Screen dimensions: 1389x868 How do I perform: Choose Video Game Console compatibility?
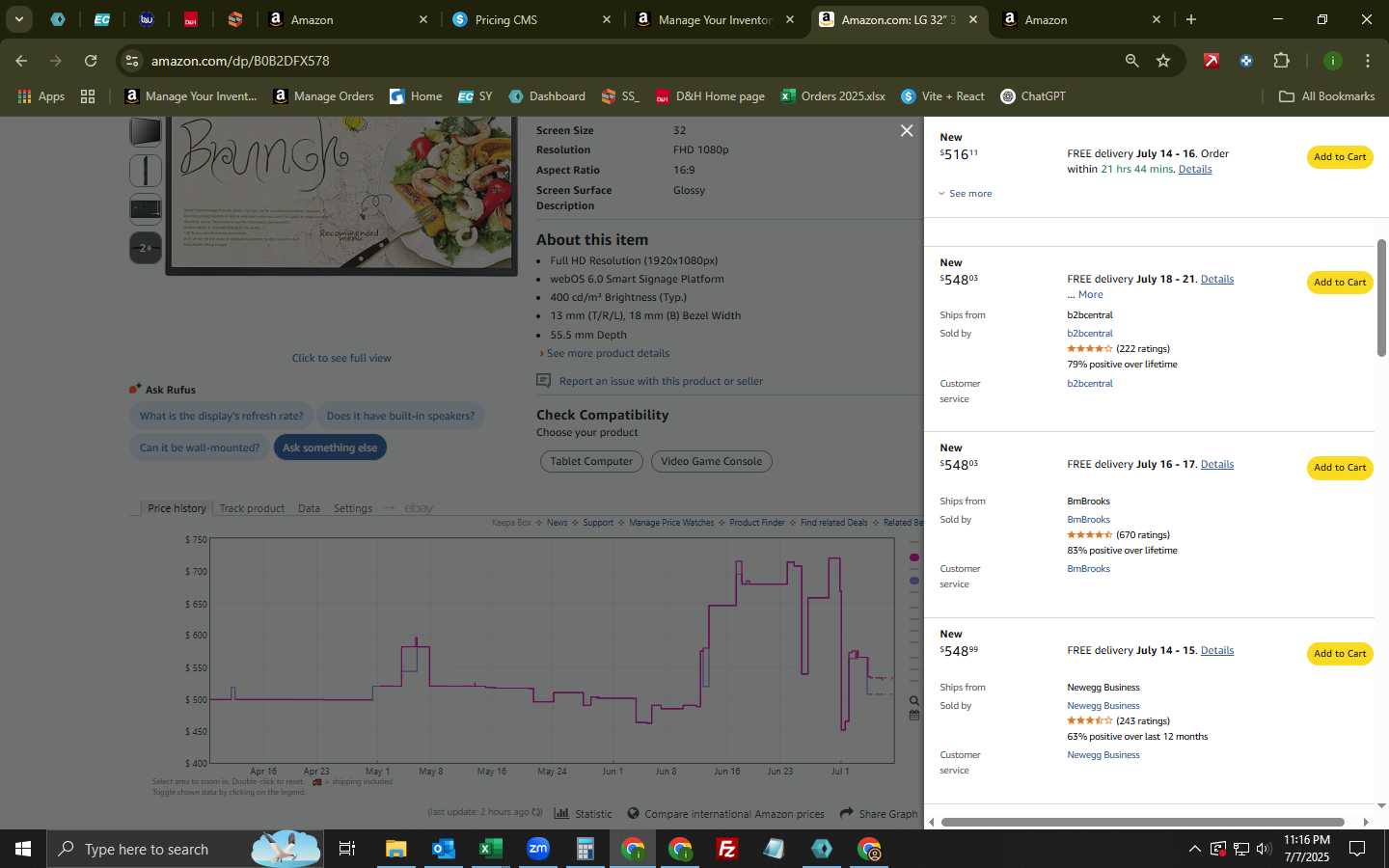(711, 462)
